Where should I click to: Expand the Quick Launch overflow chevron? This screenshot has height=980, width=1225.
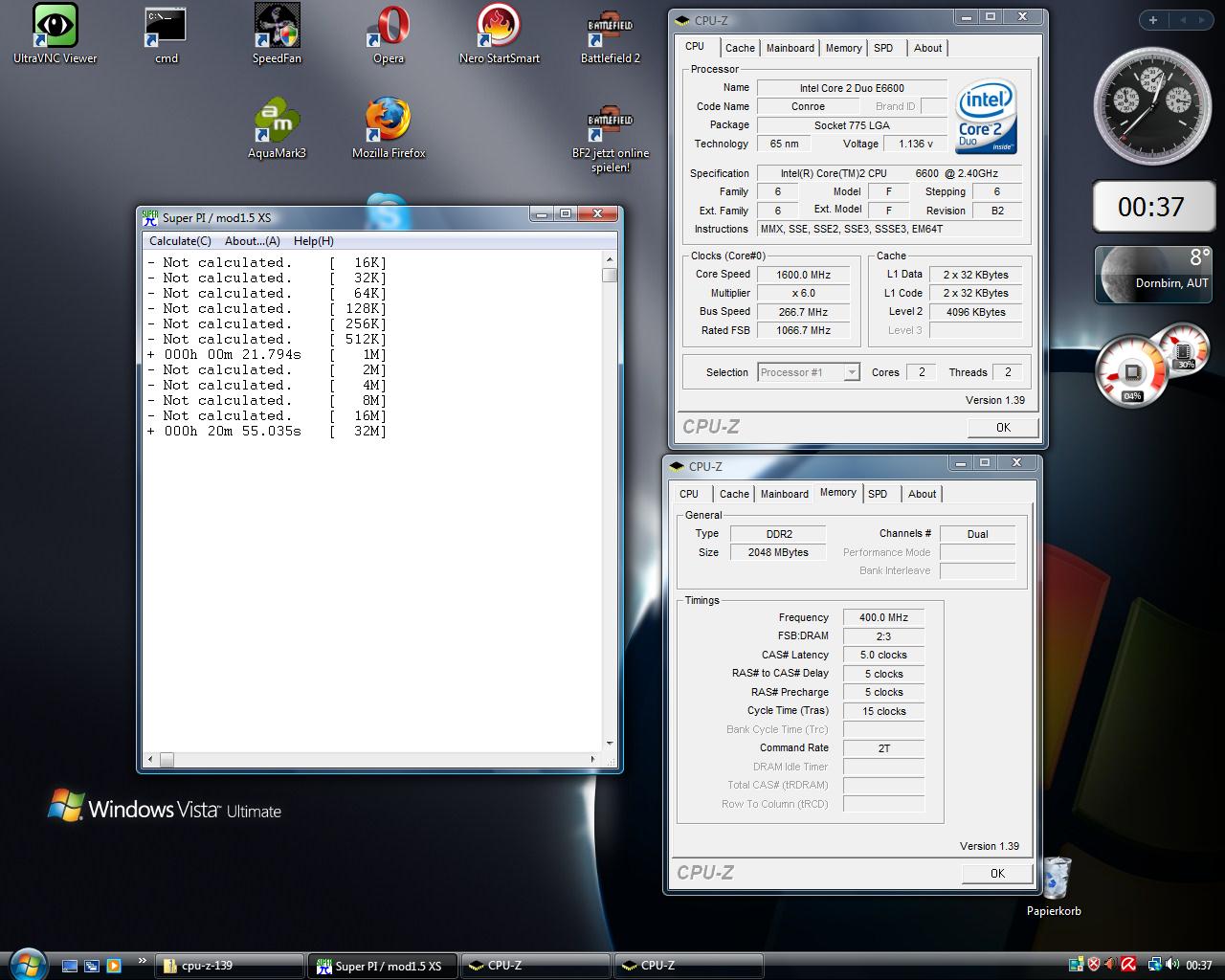point(143,960)
